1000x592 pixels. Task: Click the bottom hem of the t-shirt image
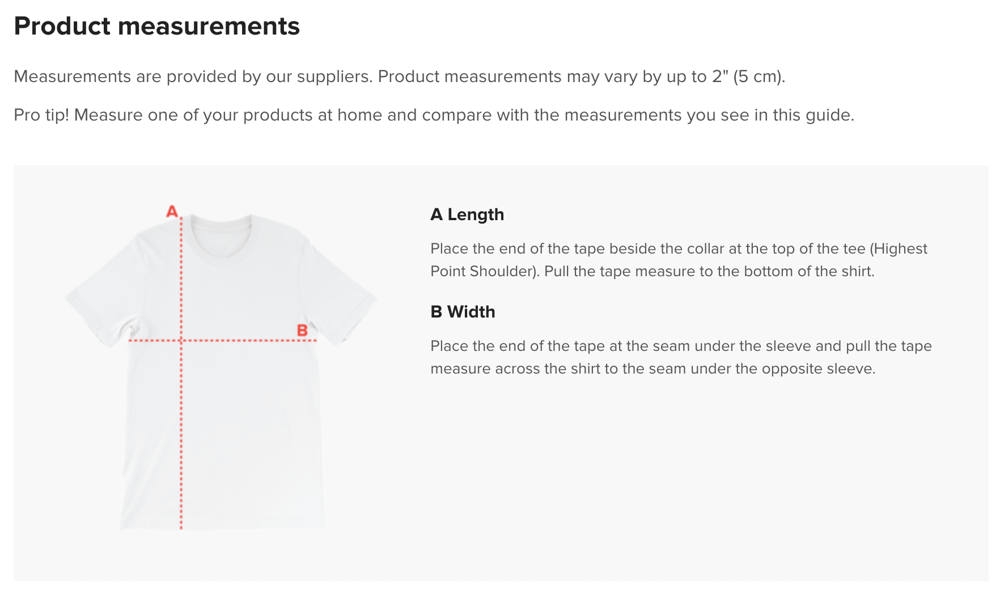pos(225,524)
